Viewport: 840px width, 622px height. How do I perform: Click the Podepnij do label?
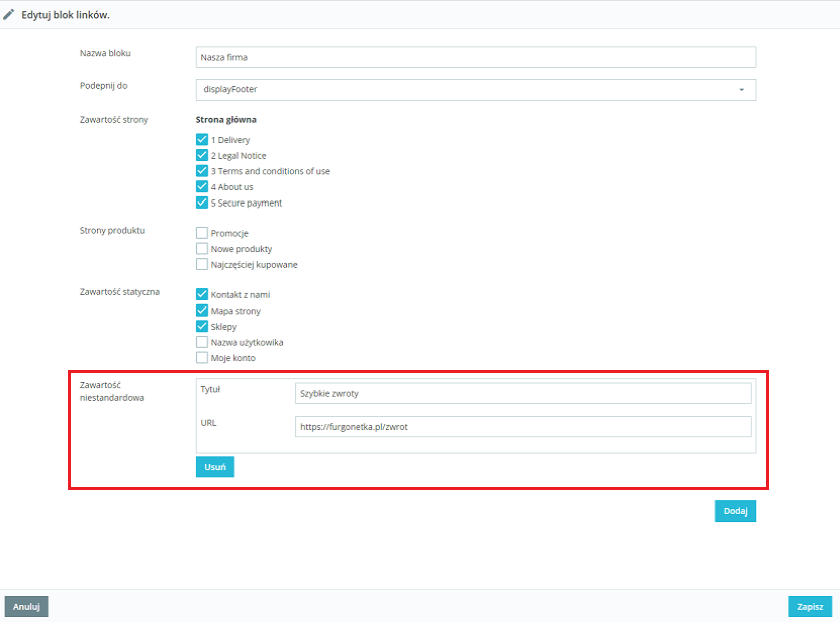pos(104,86)
